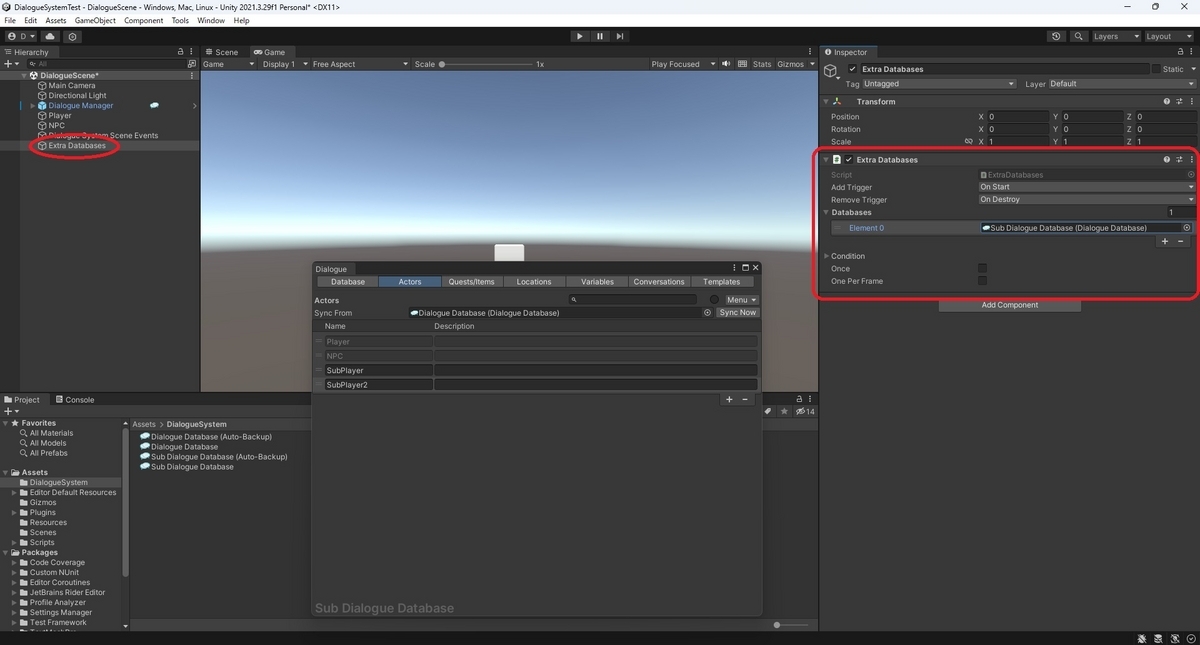Screen dimensions: 1200x645
Task: Toggle the Static checkbox
Action: (x=1156, y=69)
